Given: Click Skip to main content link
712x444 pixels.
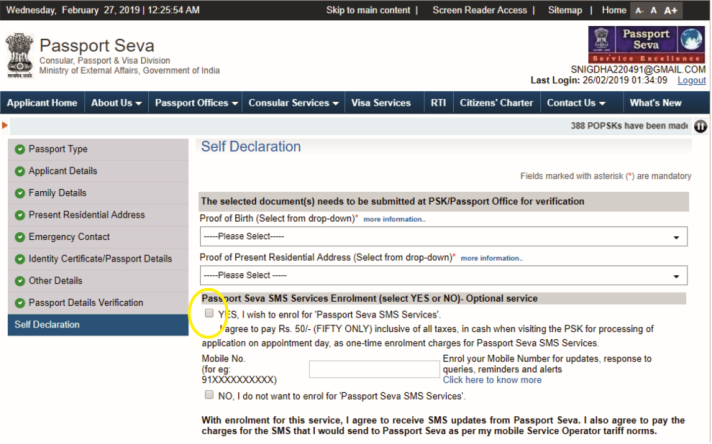Looking at the screenshot, I should point(368,10).
